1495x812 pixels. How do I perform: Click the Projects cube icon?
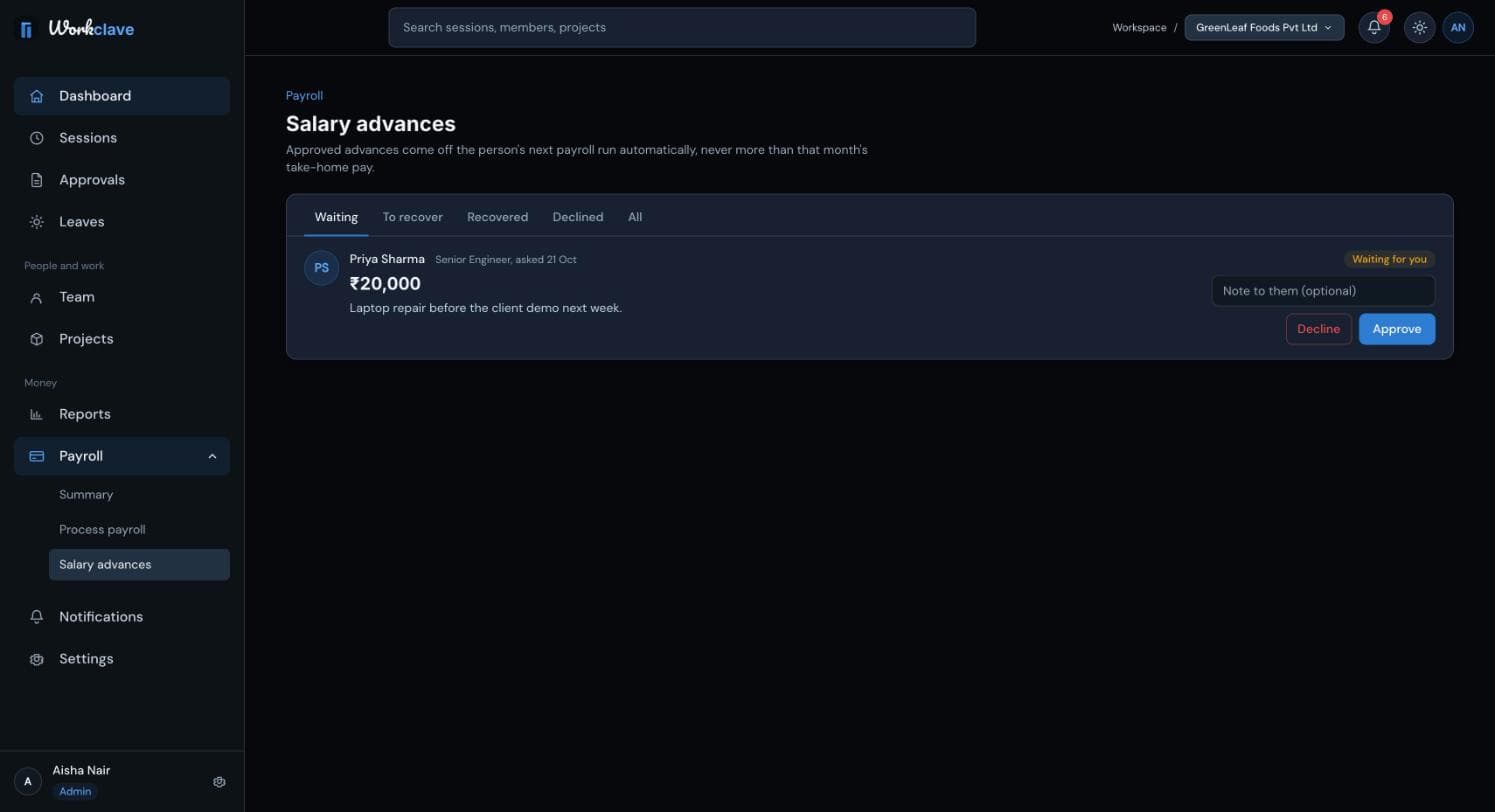[x=37, y=339]
